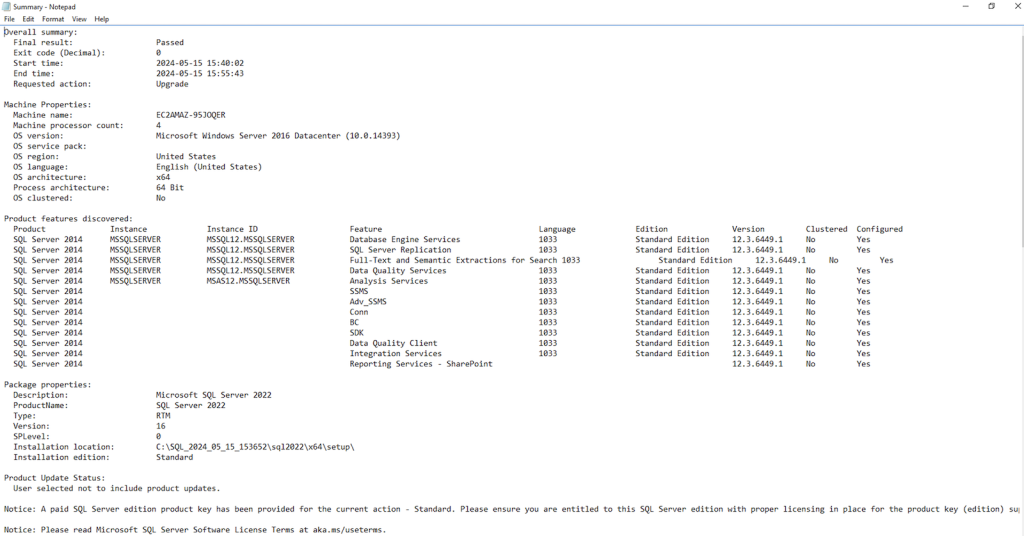Close the Summary Notepad window
Image resolution: width=1024 pixels, height=536 pixels.
point(1016,6)
